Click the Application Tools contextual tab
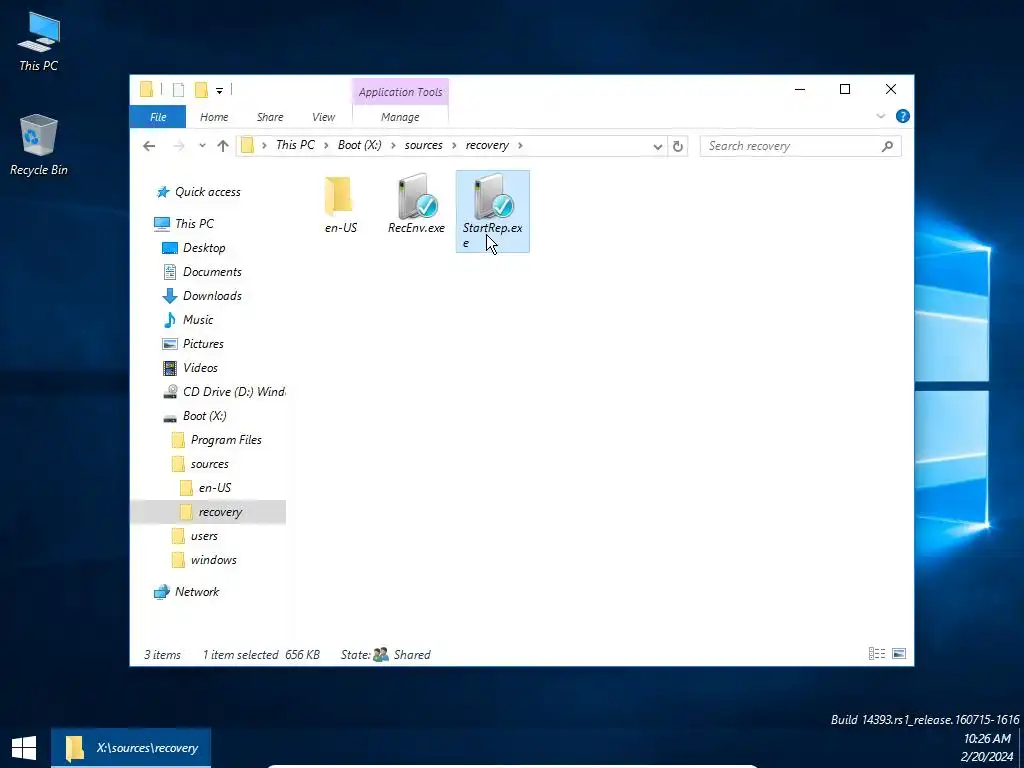This screenshot has width=1024, height=768. pos(400,92)
